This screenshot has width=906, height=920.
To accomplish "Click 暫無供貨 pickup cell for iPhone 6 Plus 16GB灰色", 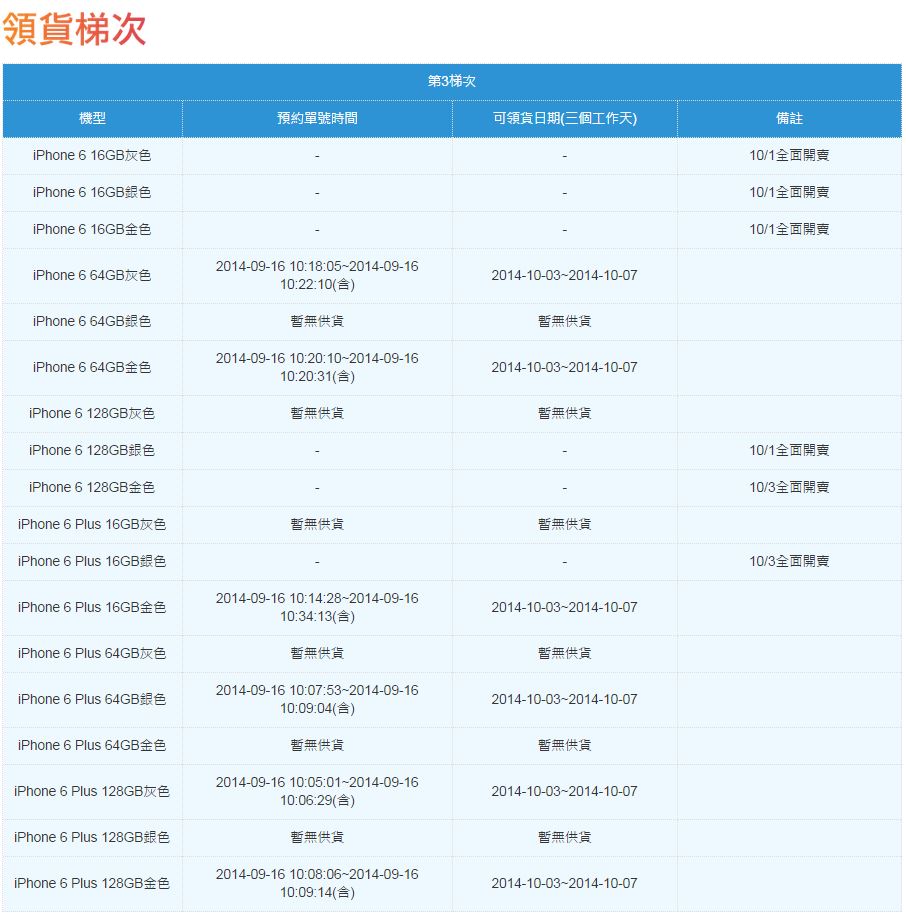I will point(564,525).
